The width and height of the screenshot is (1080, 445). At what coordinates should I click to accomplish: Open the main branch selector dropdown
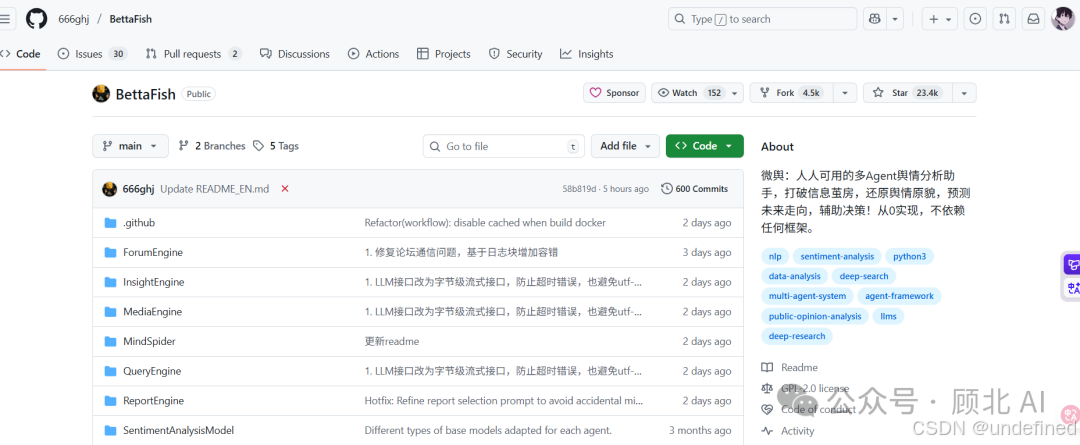tap(130, 146)
